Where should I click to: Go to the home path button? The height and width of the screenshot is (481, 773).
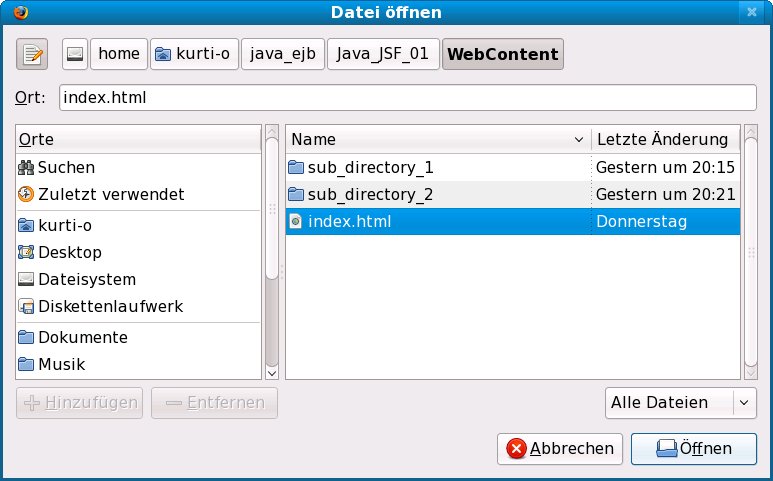(118, 54)
